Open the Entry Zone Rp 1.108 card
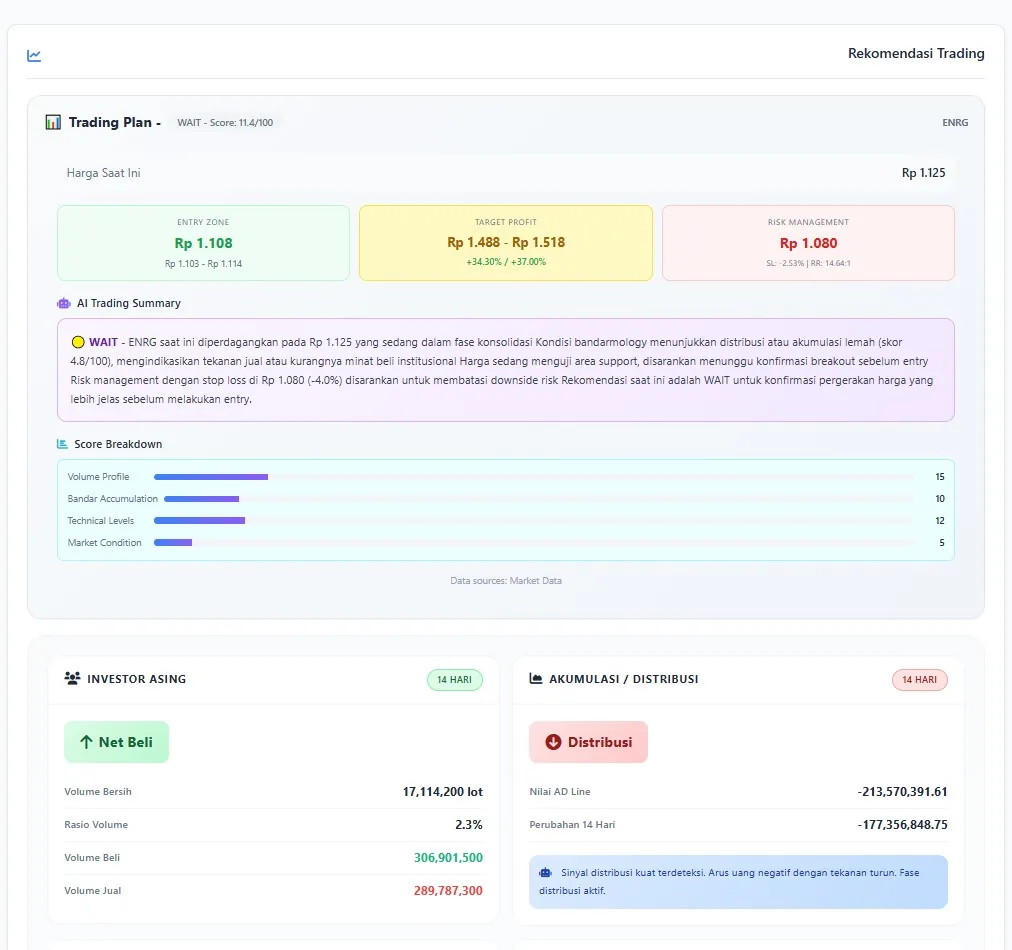1012x950 pixels. (203, 243)
